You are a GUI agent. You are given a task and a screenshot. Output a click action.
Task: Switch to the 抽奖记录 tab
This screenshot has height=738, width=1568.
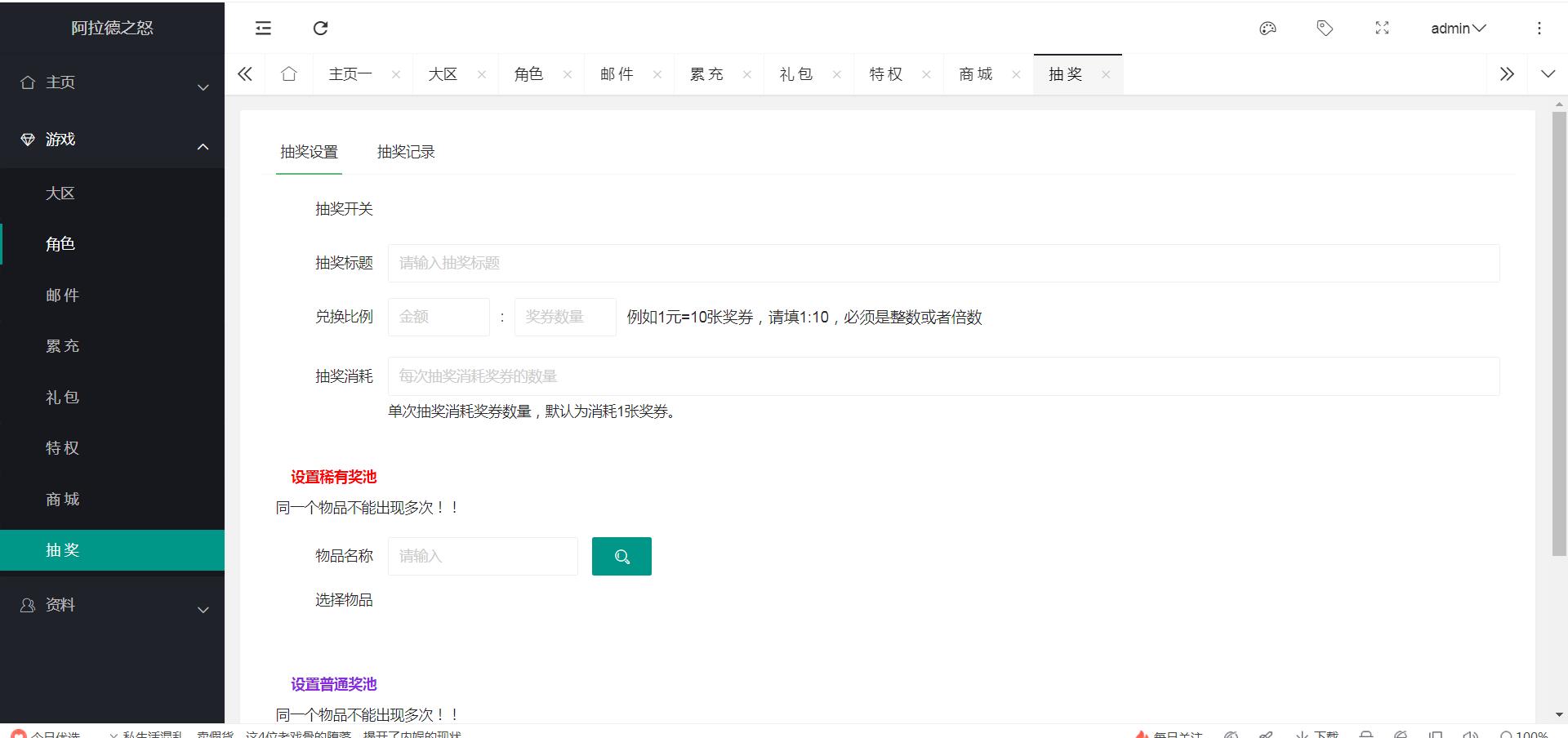(x=406, y=152)
